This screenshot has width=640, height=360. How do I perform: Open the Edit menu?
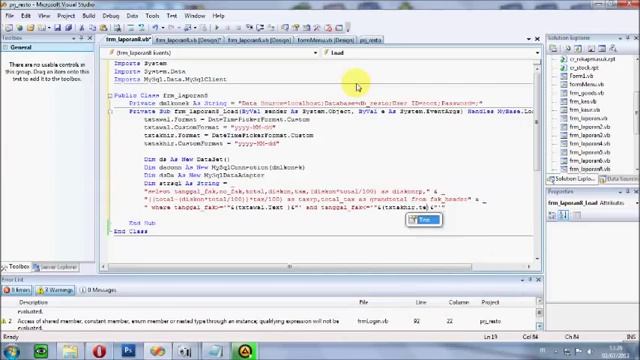(26, 16)
